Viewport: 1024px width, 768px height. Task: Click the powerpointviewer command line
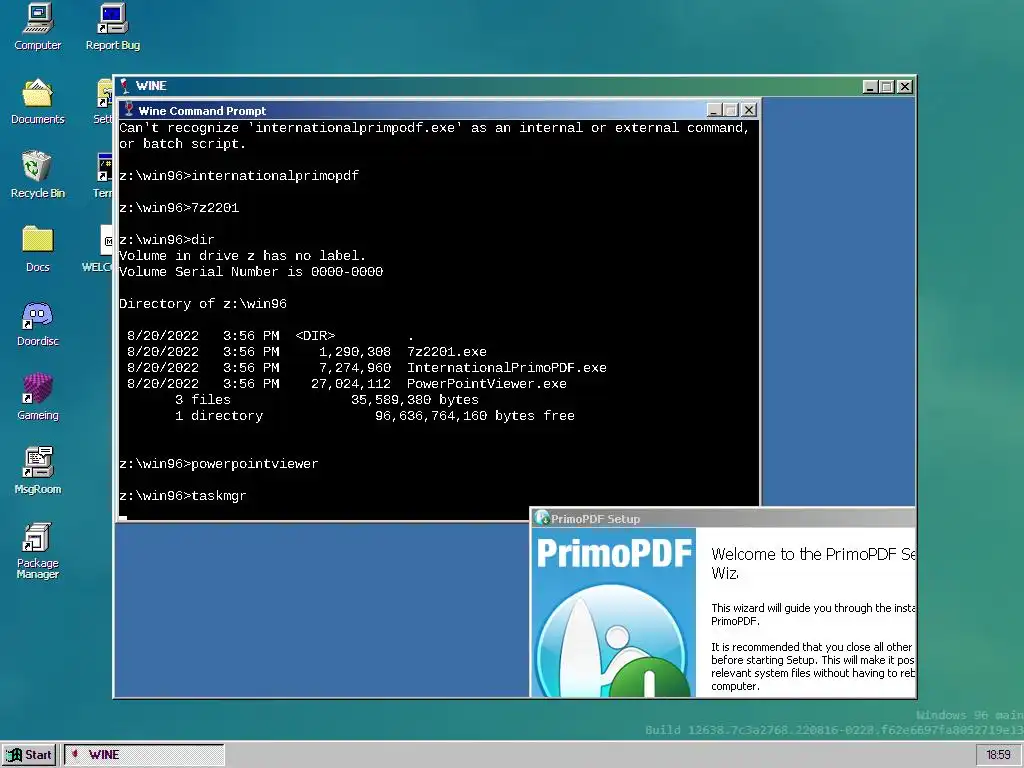coord(219,464)
